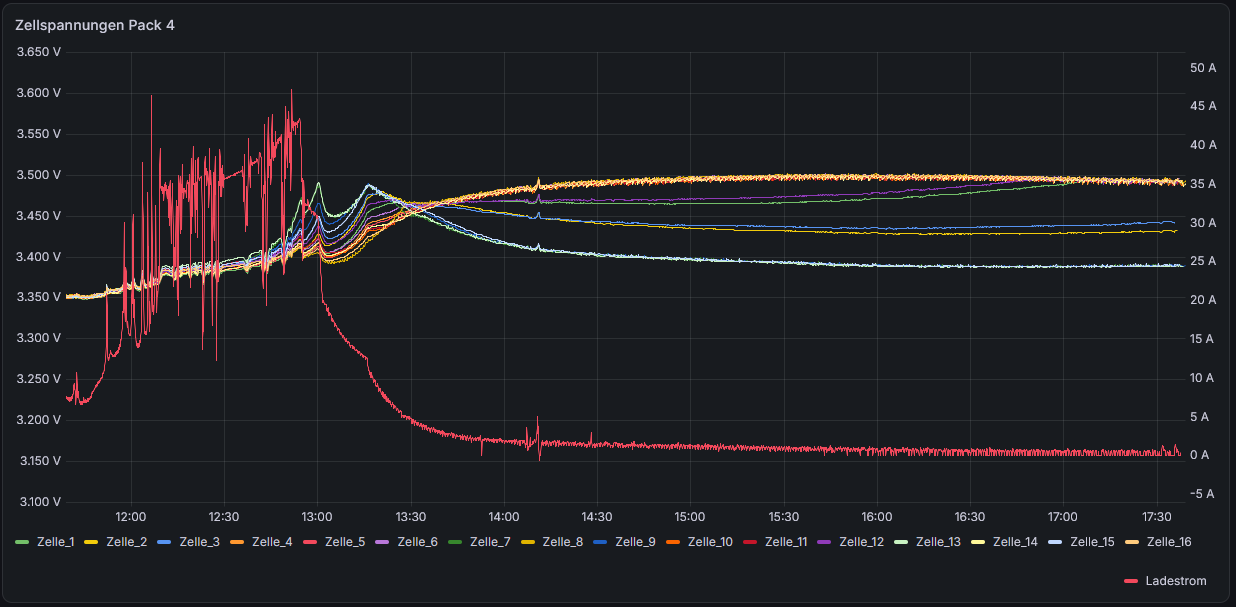Image resolution: width=1236 pixels, height=607 pixels.
Task: Toggle Zelle_2 series visibility
Action: pos(126,542)
